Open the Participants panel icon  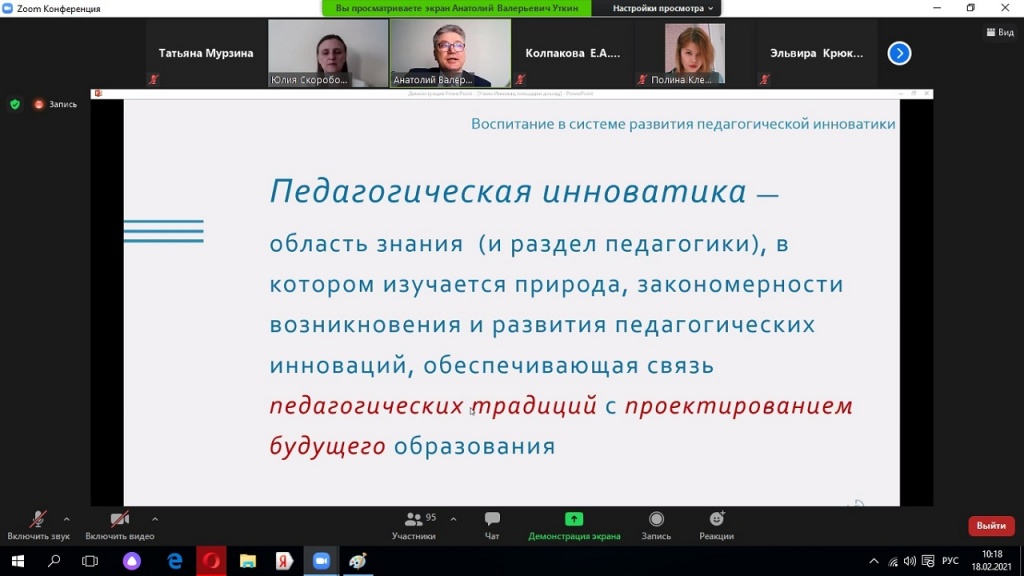[x=413, y=520]
